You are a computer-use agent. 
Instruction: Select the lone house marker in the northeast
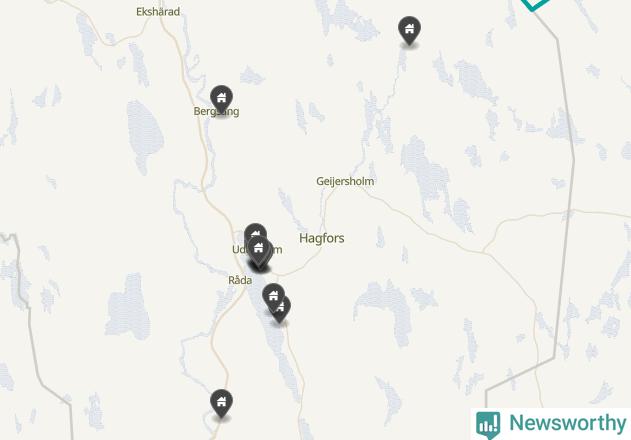click(x=409, y=30)
